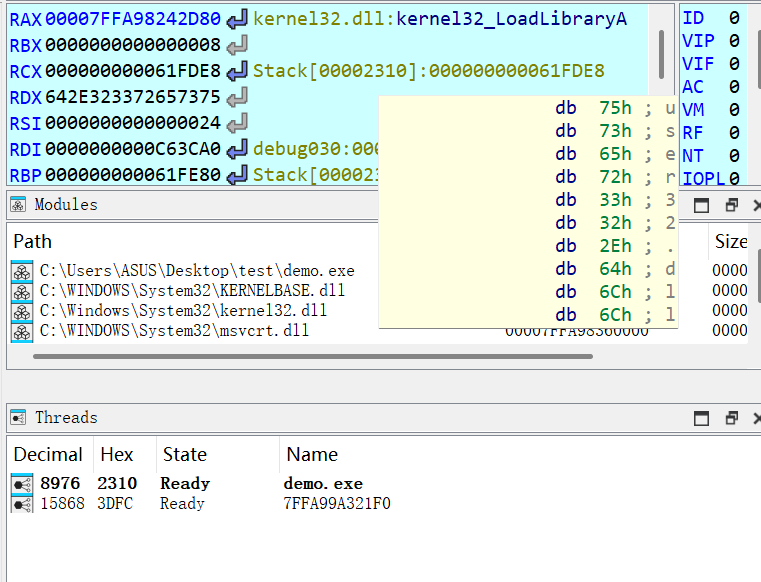Sort threads by the Decimal column
761x582 pixels.
point(48,454)
